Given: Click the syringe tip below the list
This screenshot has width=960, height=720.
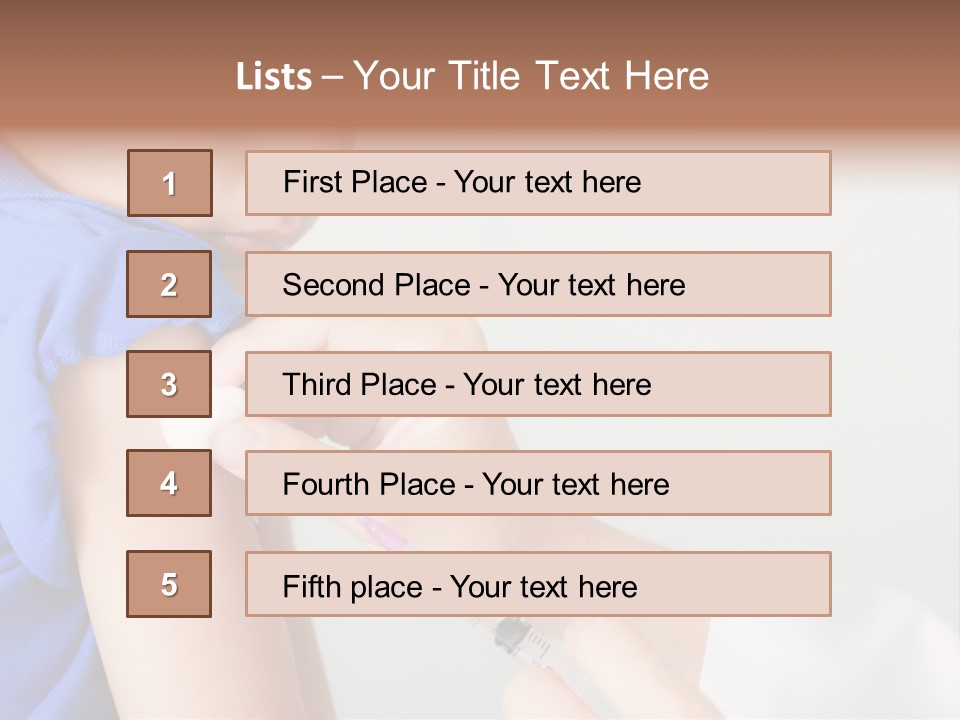Looking at the screenshot, I should [x=509, y=632].
